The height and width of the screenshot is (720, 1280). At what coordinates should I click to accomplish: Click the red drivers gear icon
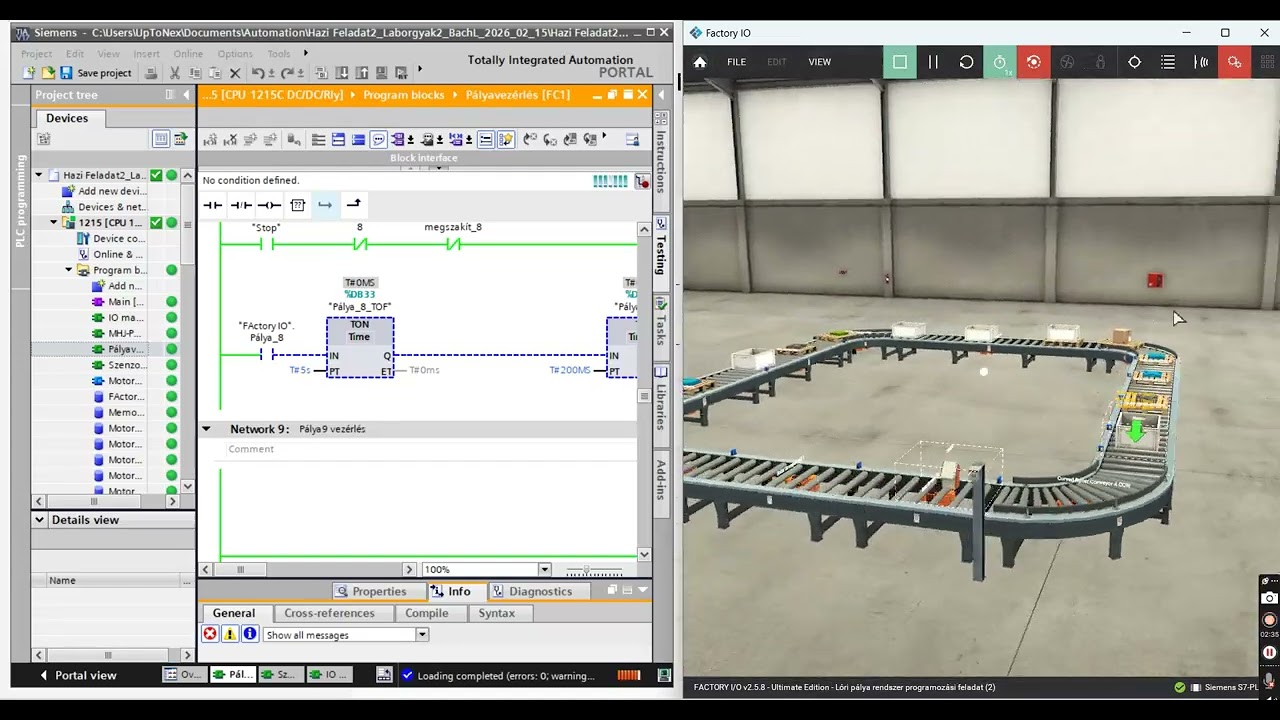coord(1235,62)
